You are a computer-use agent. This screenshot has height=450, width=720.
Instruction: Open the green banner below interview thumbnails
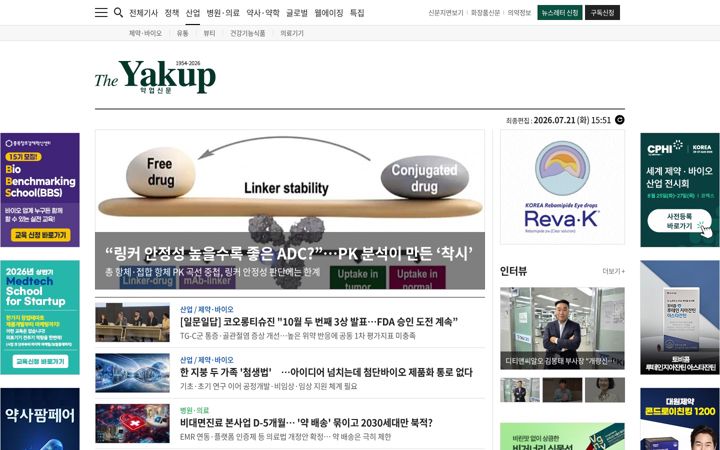tap(562, 436)
